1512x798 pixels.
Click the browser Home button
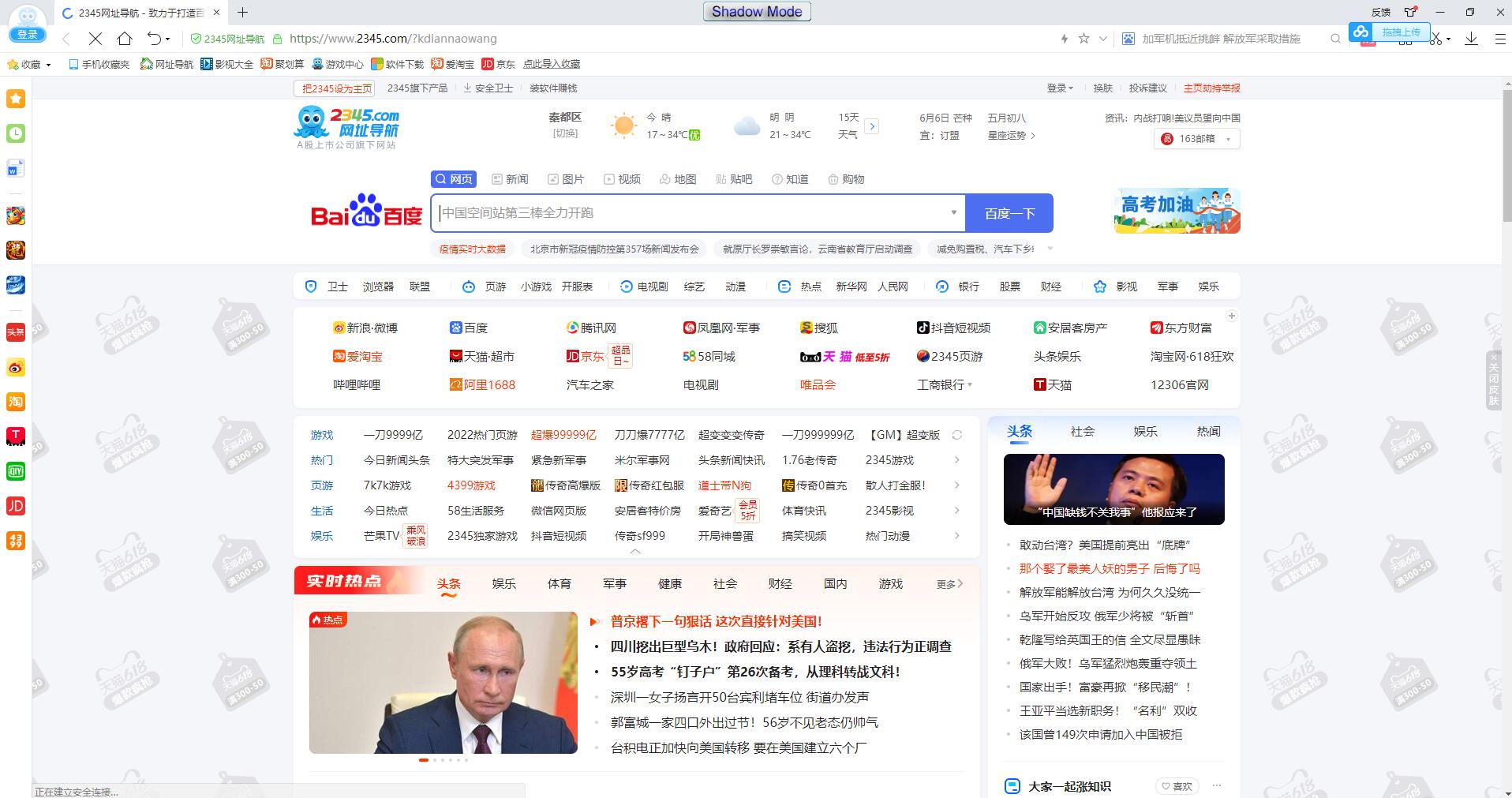pos(125,39)
